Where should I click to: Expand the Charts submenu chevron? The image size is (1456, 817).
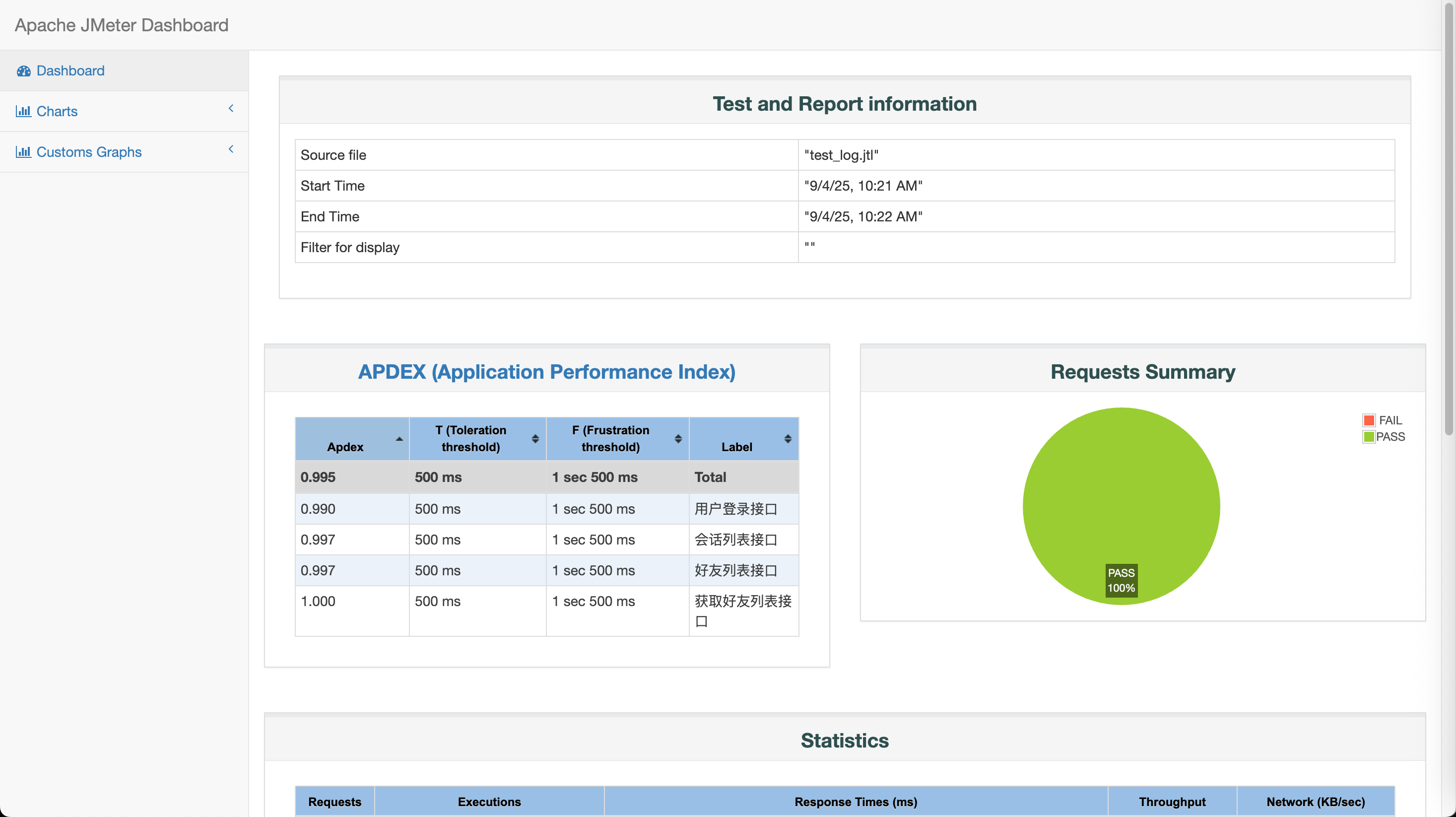[x=231, y=109]
